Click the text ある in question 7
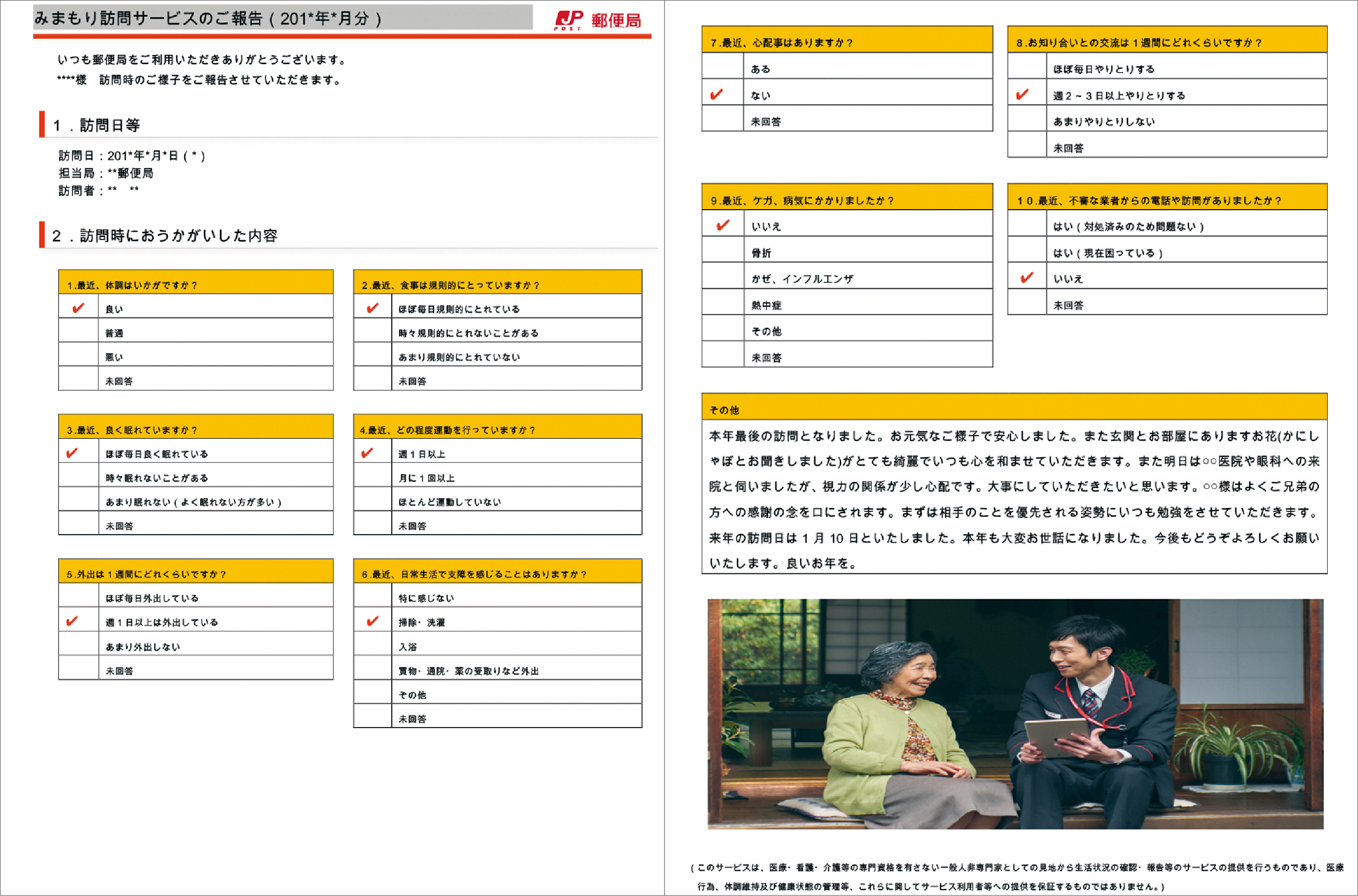 pos(761,69)
